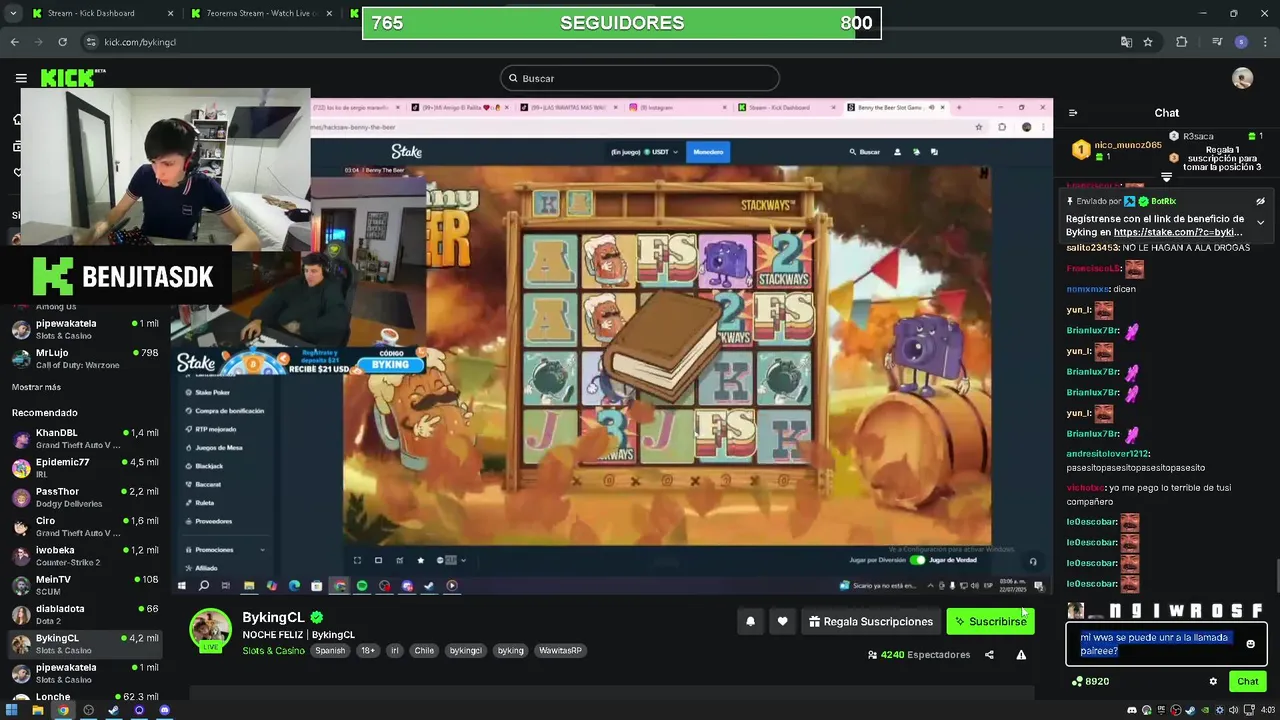Open PassThor recommended channel

(85, 497)
